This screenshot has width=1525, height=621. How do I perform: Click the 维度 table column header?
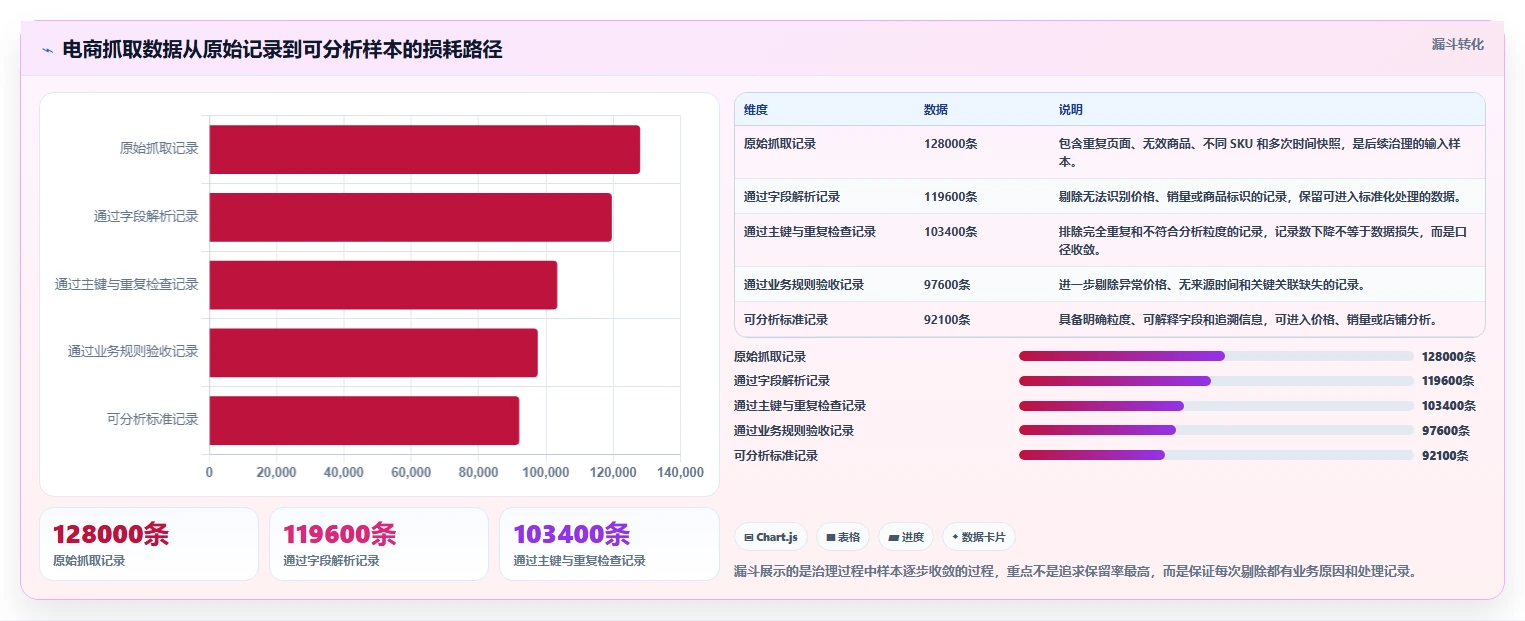click(756, 109)
